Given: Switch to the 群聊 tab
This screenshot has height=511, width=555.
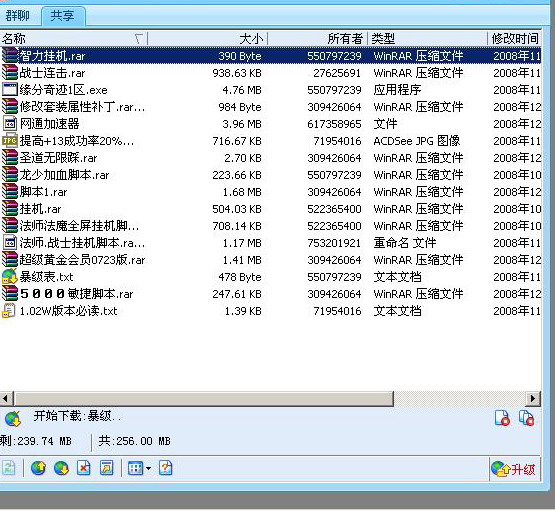Looking at the screenshot, I should (18, 16).
